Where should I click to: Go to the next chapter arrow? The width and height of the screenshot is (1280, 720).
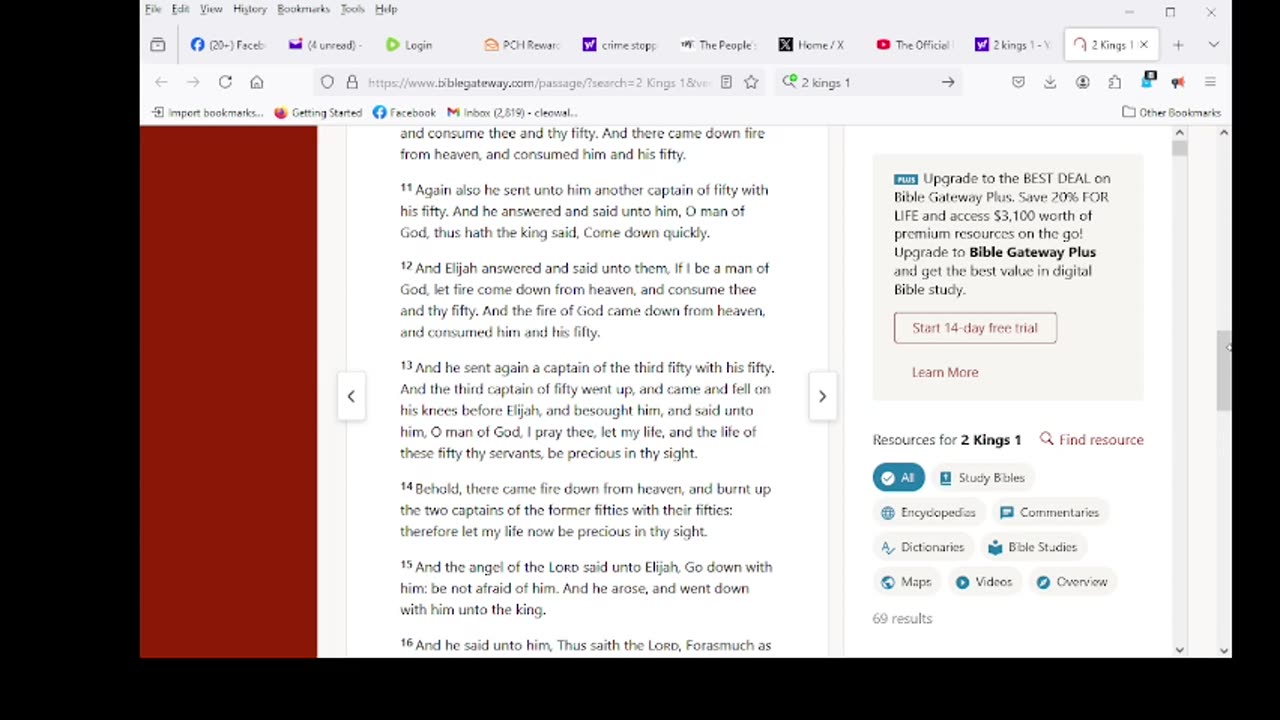822,396
